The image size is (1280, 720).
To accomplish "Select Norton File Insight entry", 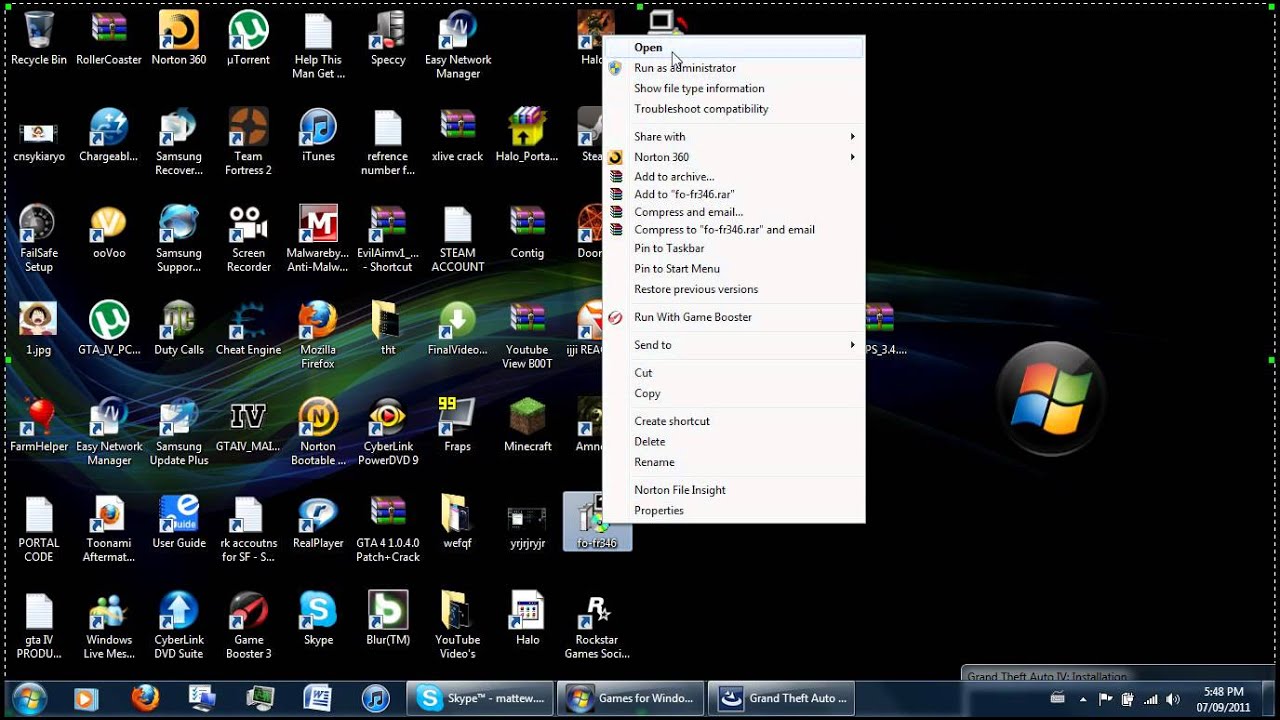I will pos(735,490).
